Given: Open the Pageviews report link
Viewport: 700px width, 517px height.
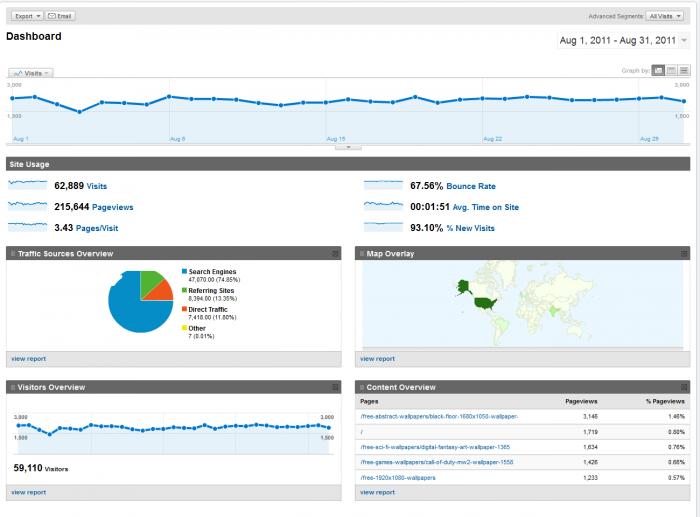Looking at the screenshot, I should pos(112,207).
